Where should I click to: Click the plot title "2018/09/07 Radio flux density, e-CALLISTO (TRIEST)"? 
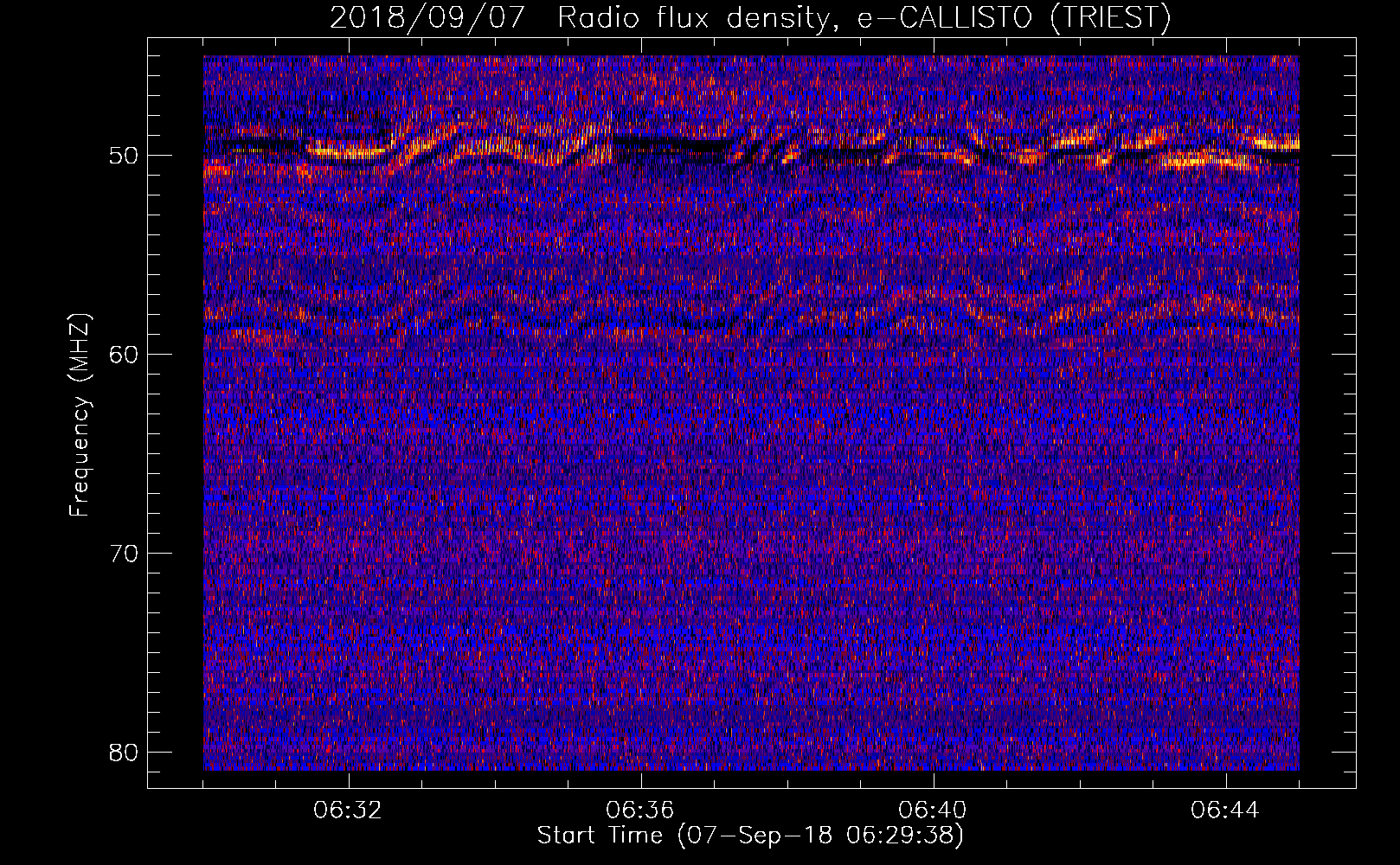[x=750, y=18]
